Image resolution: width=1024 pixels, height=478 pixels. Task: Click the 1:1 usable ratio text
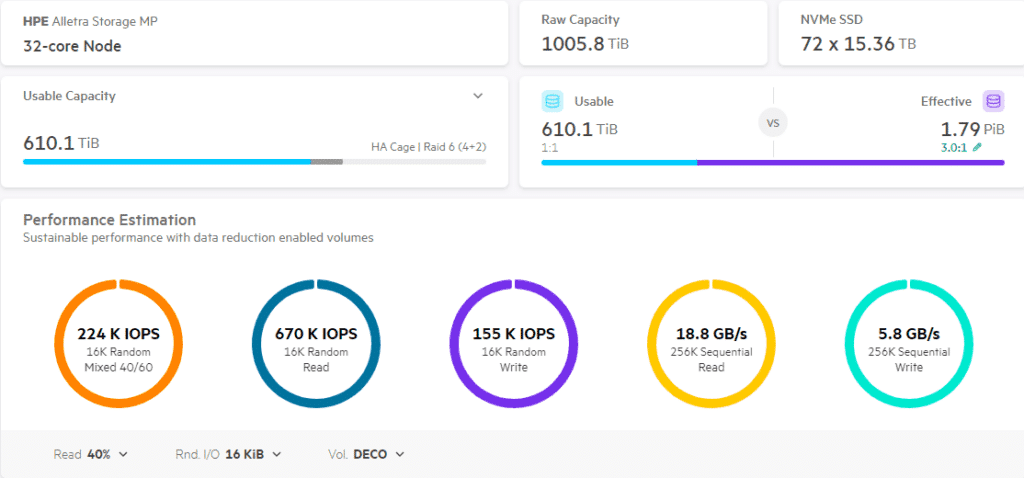point(549,148)
